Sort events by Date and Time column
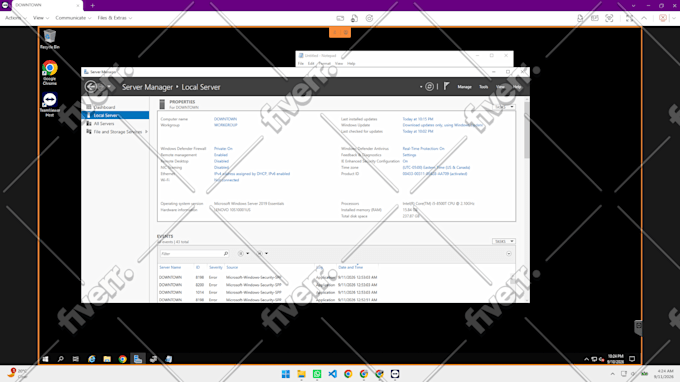This screenshot has width=680, height=382. 350,268
